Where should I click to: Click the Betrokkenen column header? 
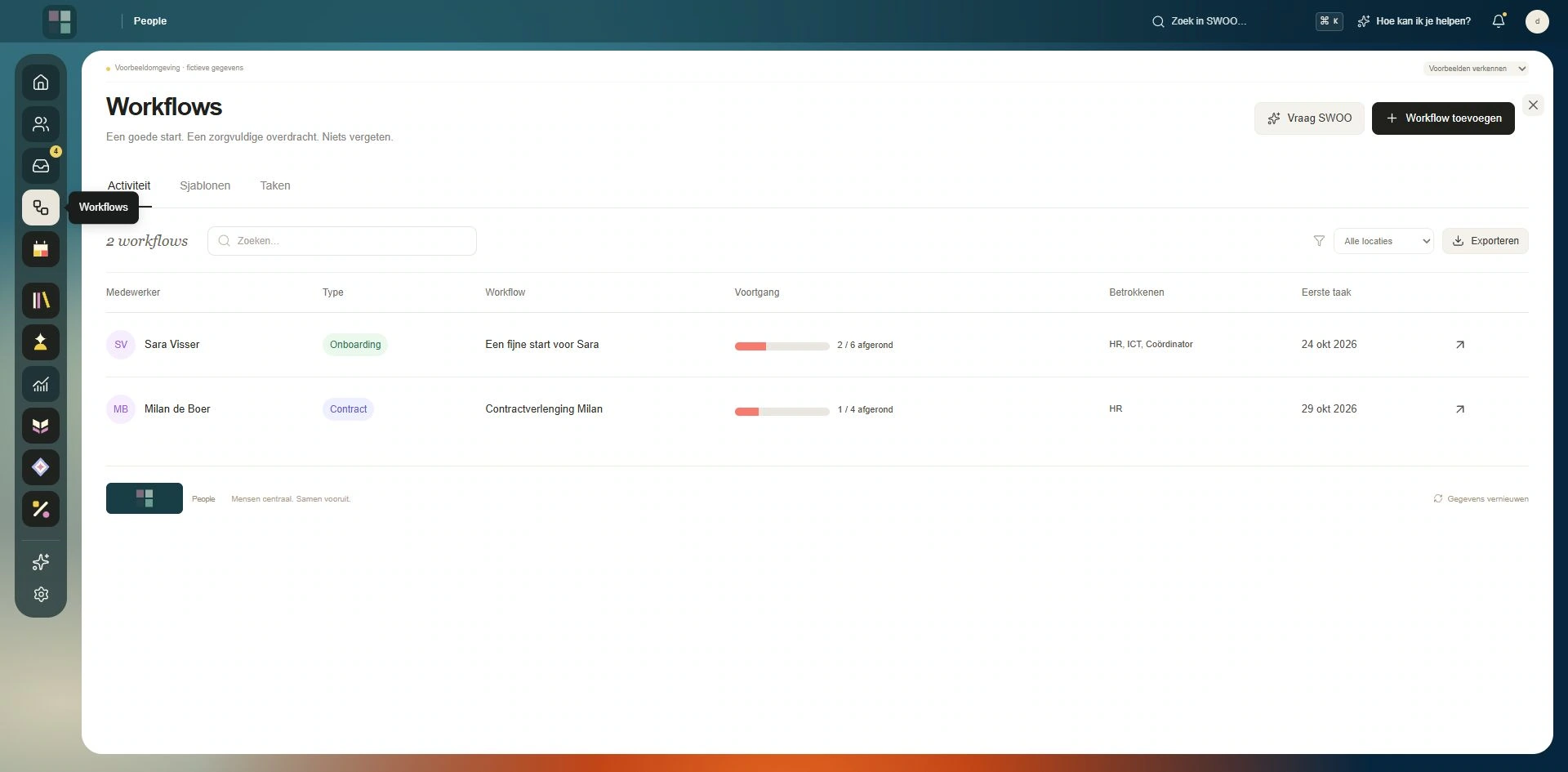point(1137,292)
